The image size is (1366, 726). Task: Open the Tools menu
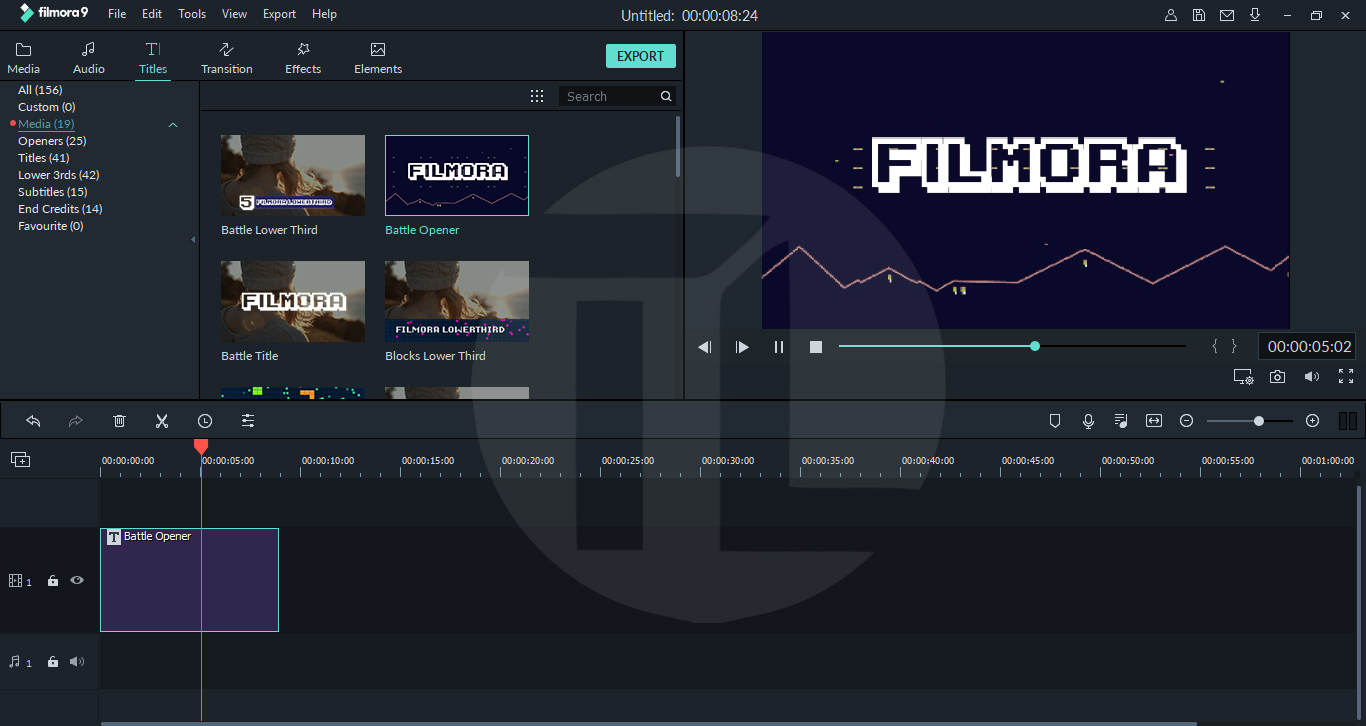coord(192,14)
